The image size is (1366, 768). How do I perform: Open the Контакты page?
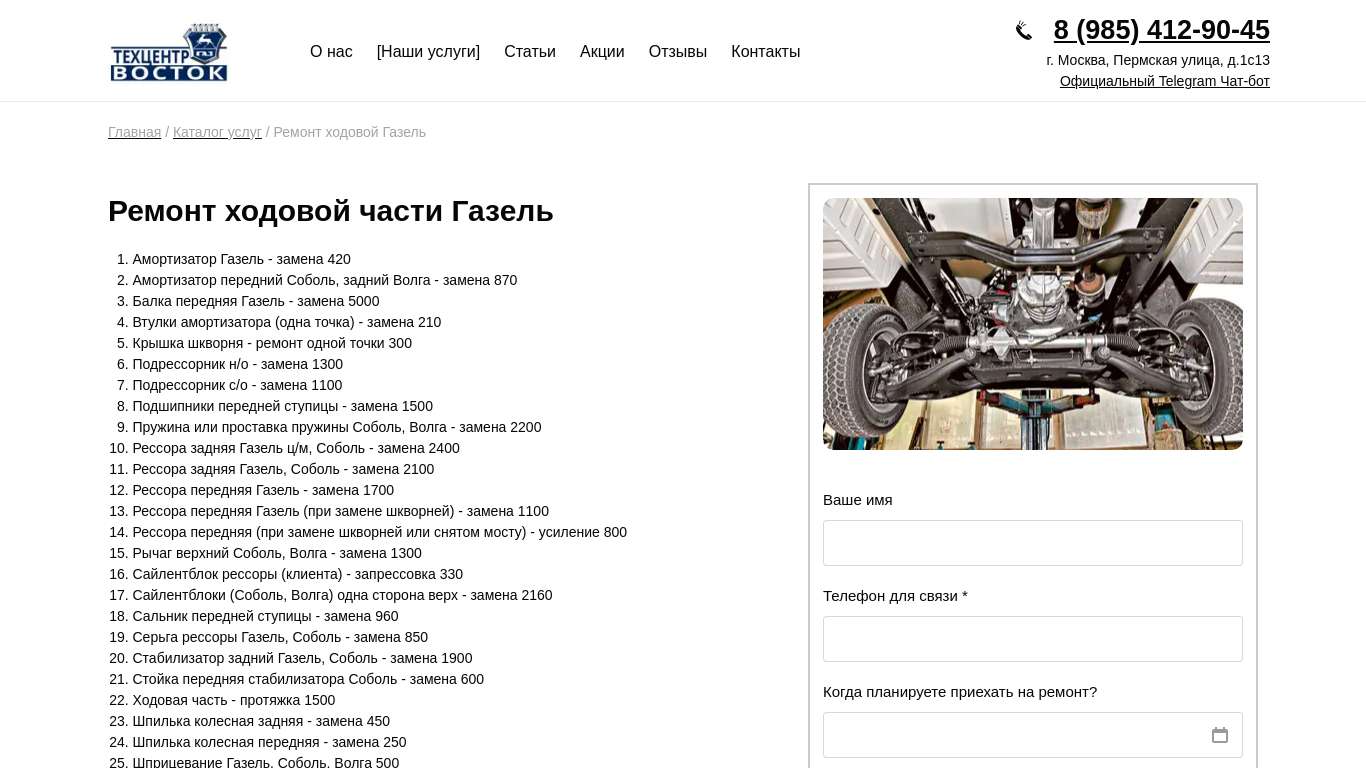(765, 52)
